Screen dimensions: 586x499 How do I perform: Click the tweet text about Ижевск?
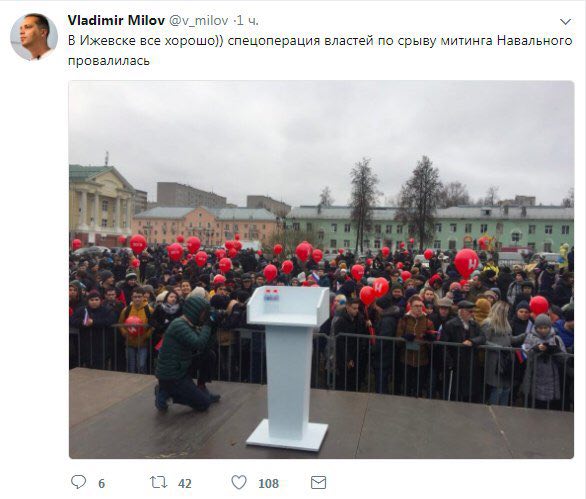click(320, 50)
